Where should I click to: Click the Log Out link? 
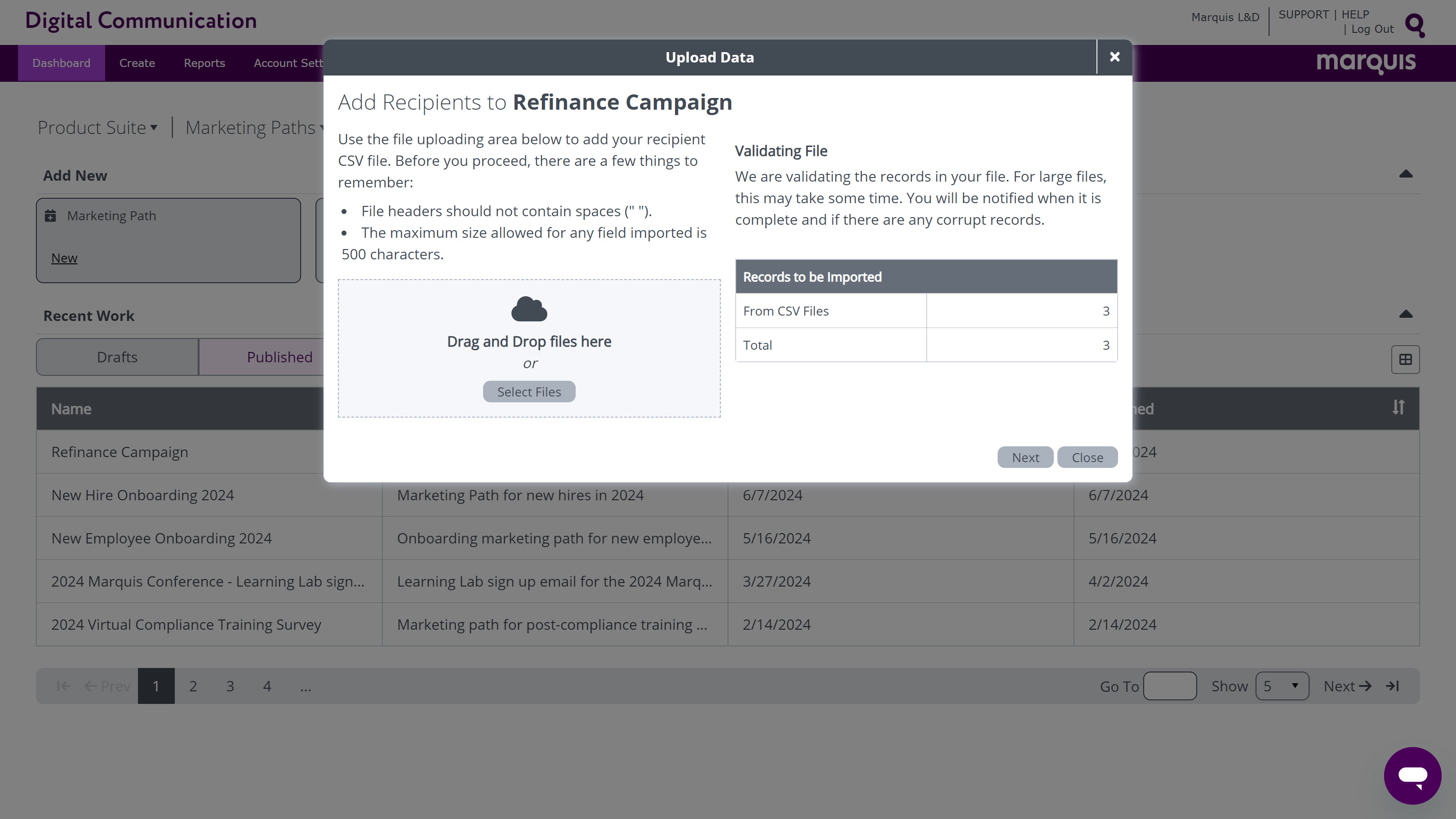pyautogui.click(x=1372, y=29)
